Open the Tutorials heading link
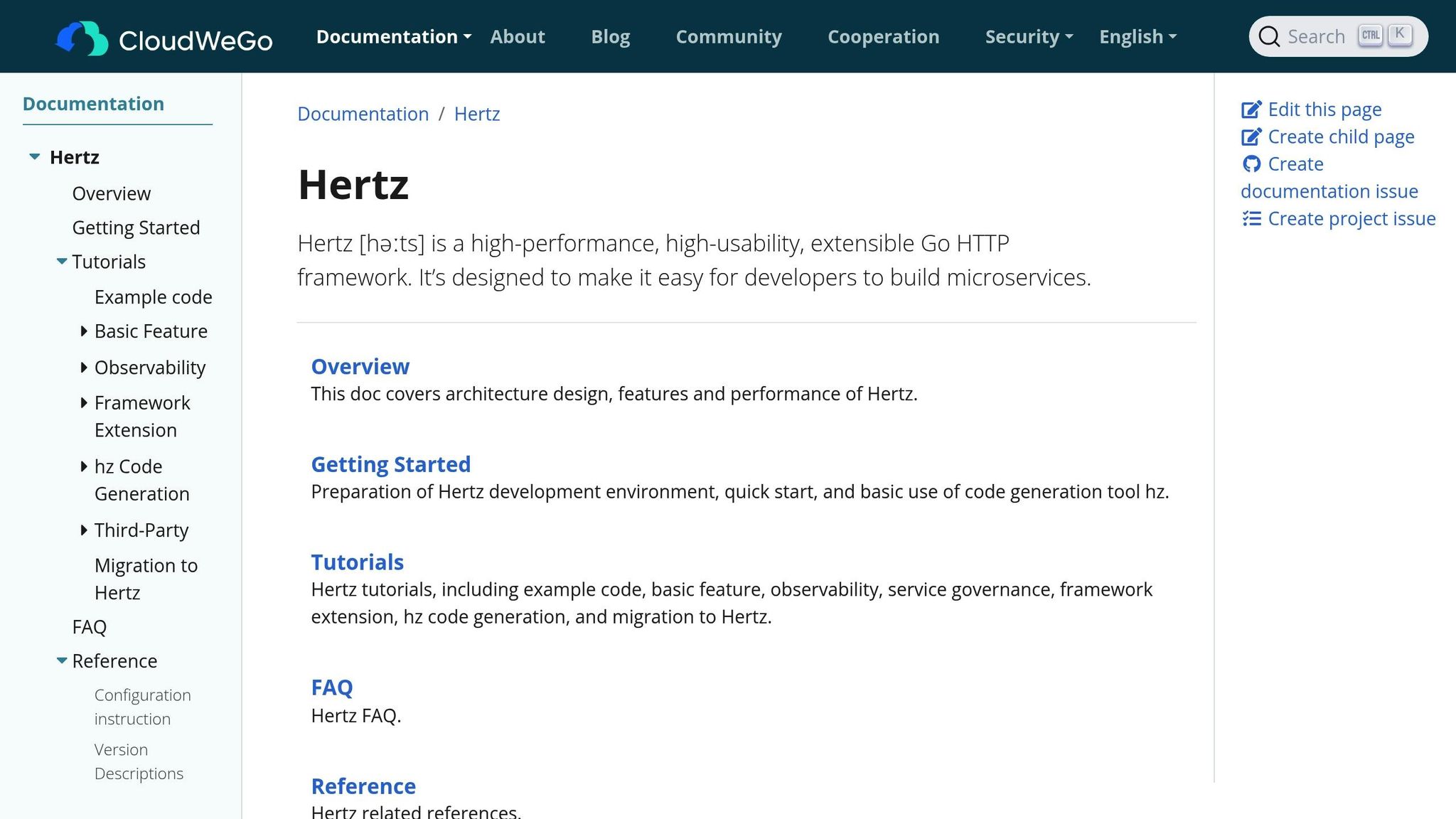This screenshot has height=819, width=1456. pos(358,562)
